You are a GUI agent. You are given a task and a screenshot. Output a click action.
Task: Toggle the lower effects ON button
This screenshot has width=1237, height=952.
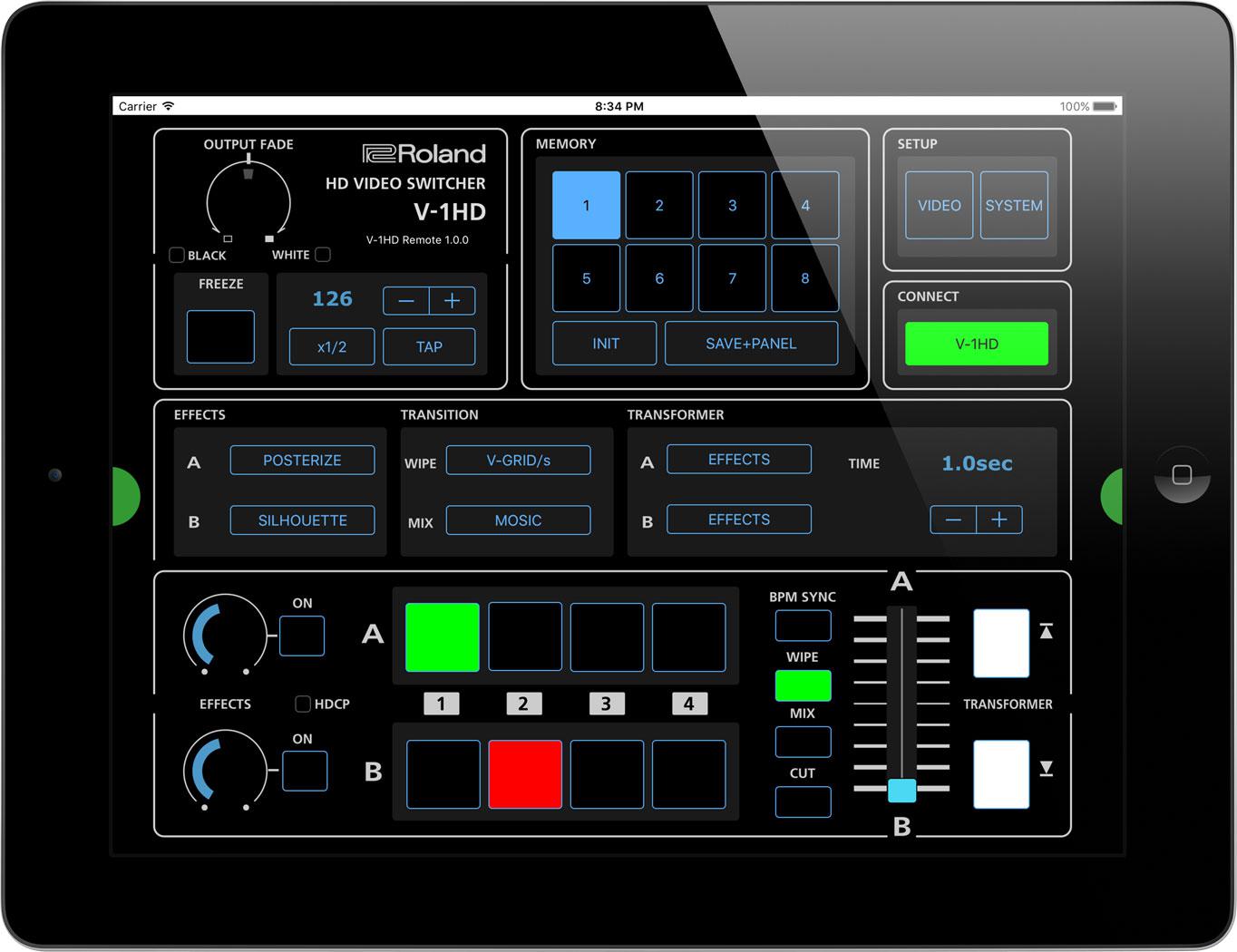305,772
